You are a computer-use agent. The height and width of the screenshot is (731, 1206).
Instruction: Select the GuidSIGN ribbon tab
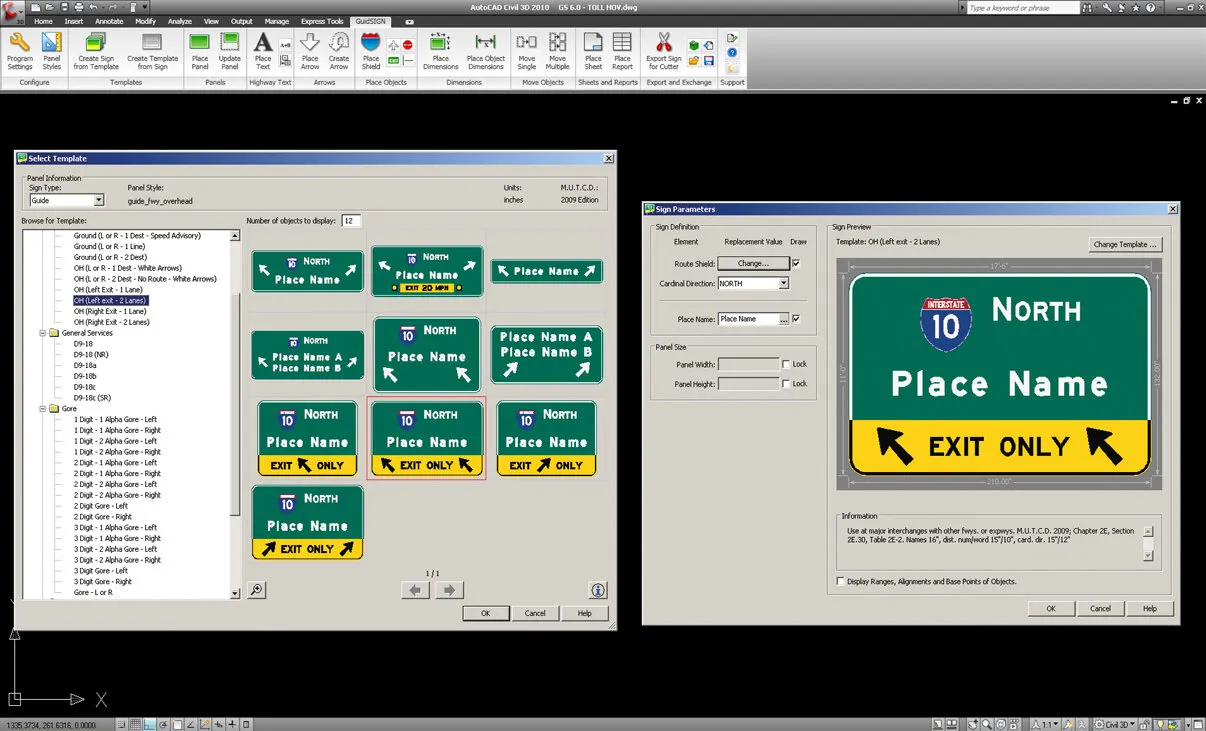pyautogui.click(x=370, y=21)
